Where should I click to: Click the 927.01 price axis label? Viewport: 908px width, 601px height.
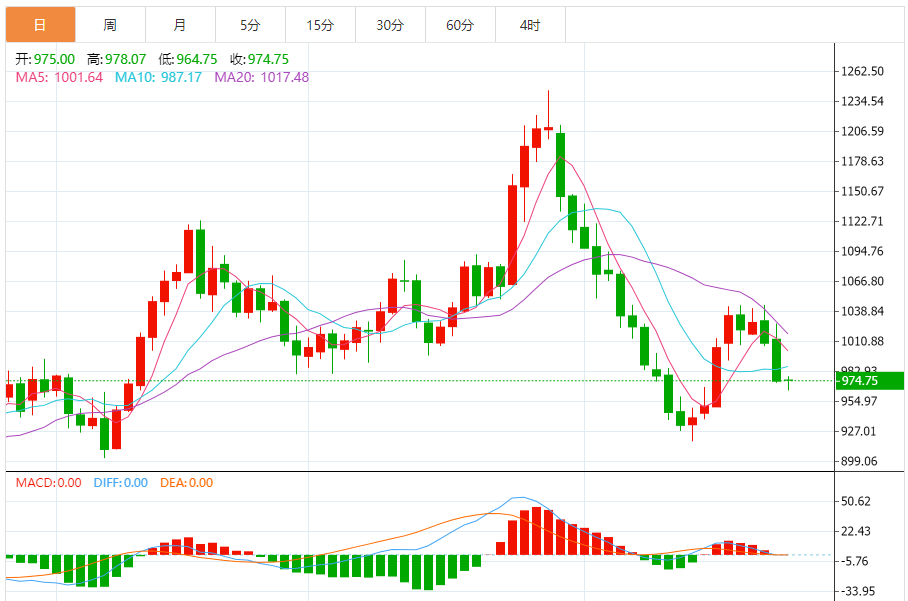[x=859, y=431]
